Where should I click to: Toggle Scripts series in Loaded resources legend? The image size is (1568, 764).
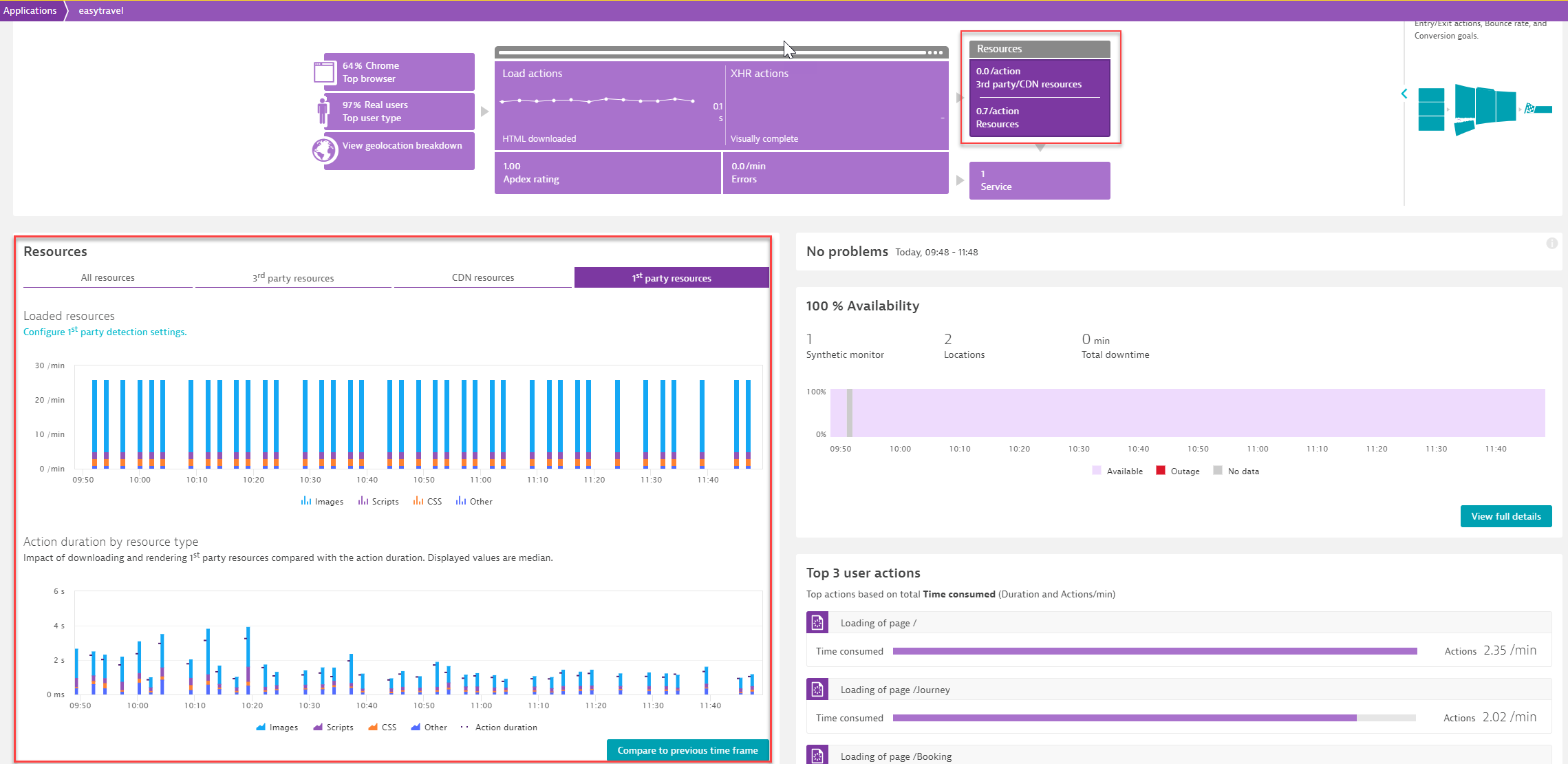click(x=378, y=501)
